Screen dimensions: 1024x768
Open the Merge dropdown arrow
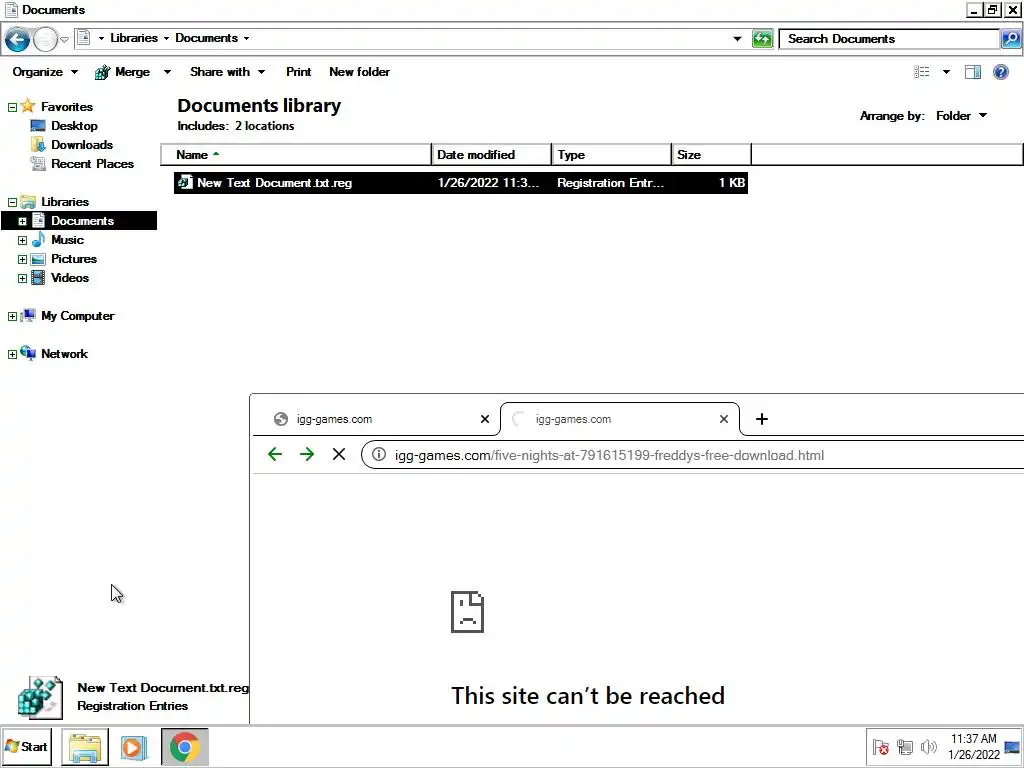point(167,72)
